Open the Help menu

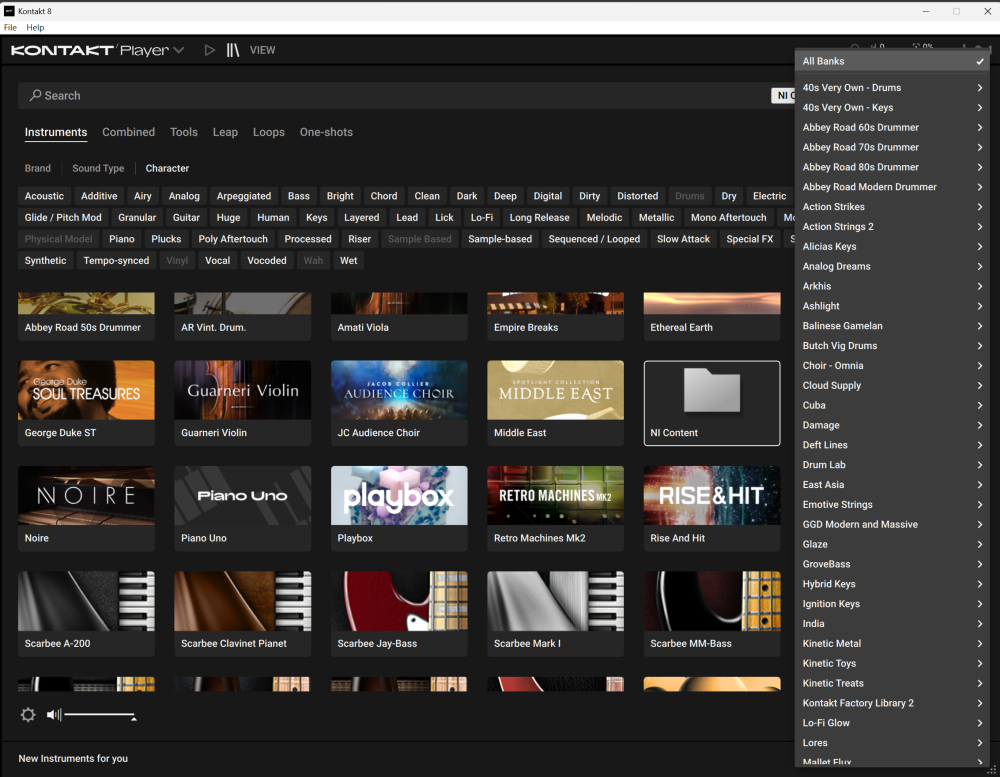point(35,27)
